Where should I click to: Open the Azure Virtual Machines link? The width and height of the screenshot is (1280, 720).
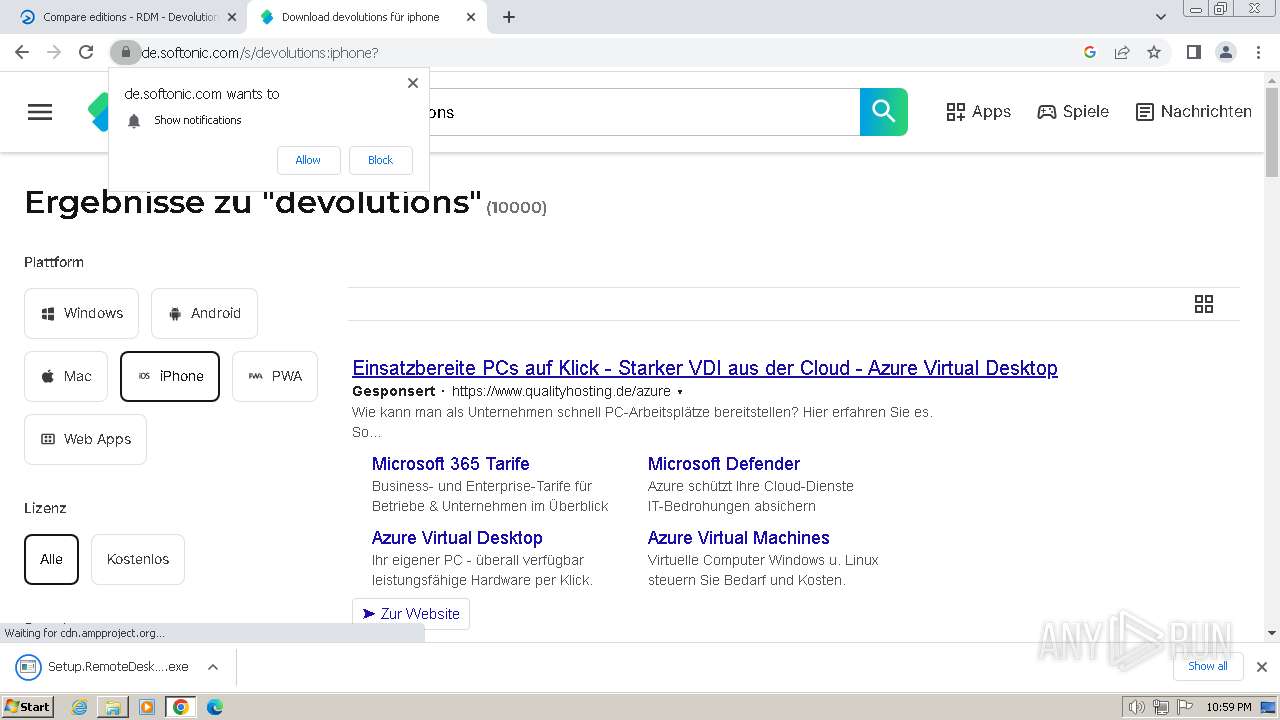click(x=739, y=538)
